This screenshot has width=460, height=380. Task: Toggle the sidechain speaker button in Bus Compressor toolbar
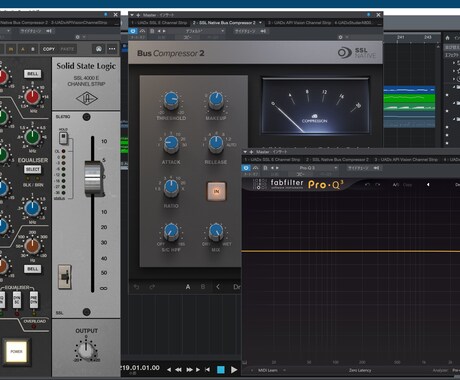263,31
